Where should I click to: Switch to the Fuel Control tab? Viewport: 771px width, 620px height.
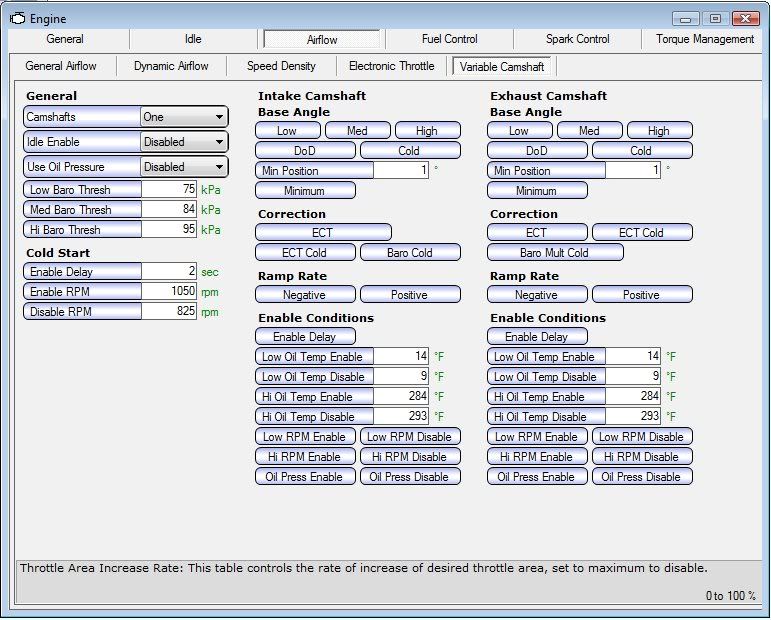(449, 39)
